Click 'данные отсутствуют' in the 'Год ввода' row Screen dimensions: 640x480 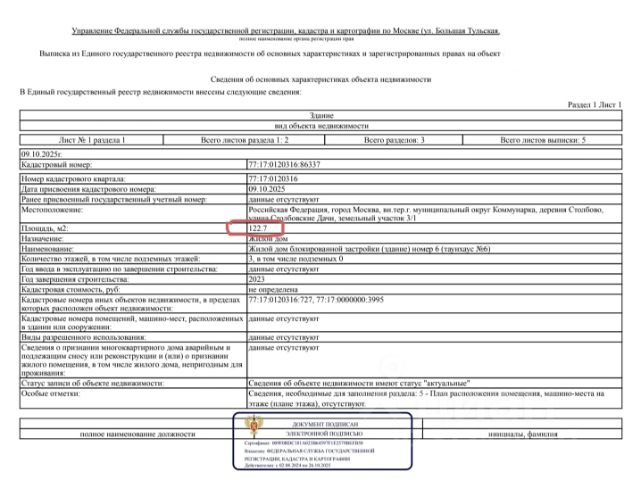[284, 269]
